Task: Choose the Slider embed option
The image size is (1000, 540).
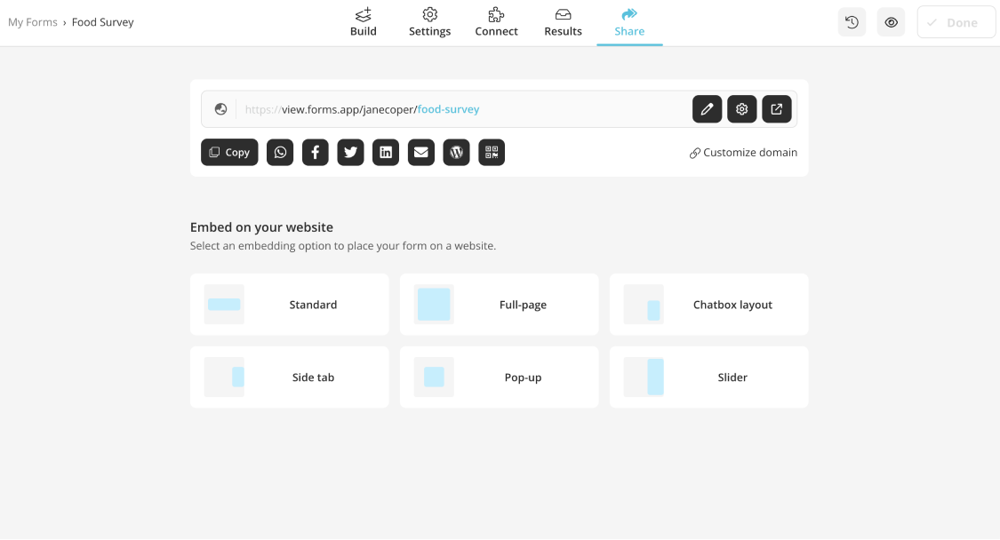Action: [709, 377]
